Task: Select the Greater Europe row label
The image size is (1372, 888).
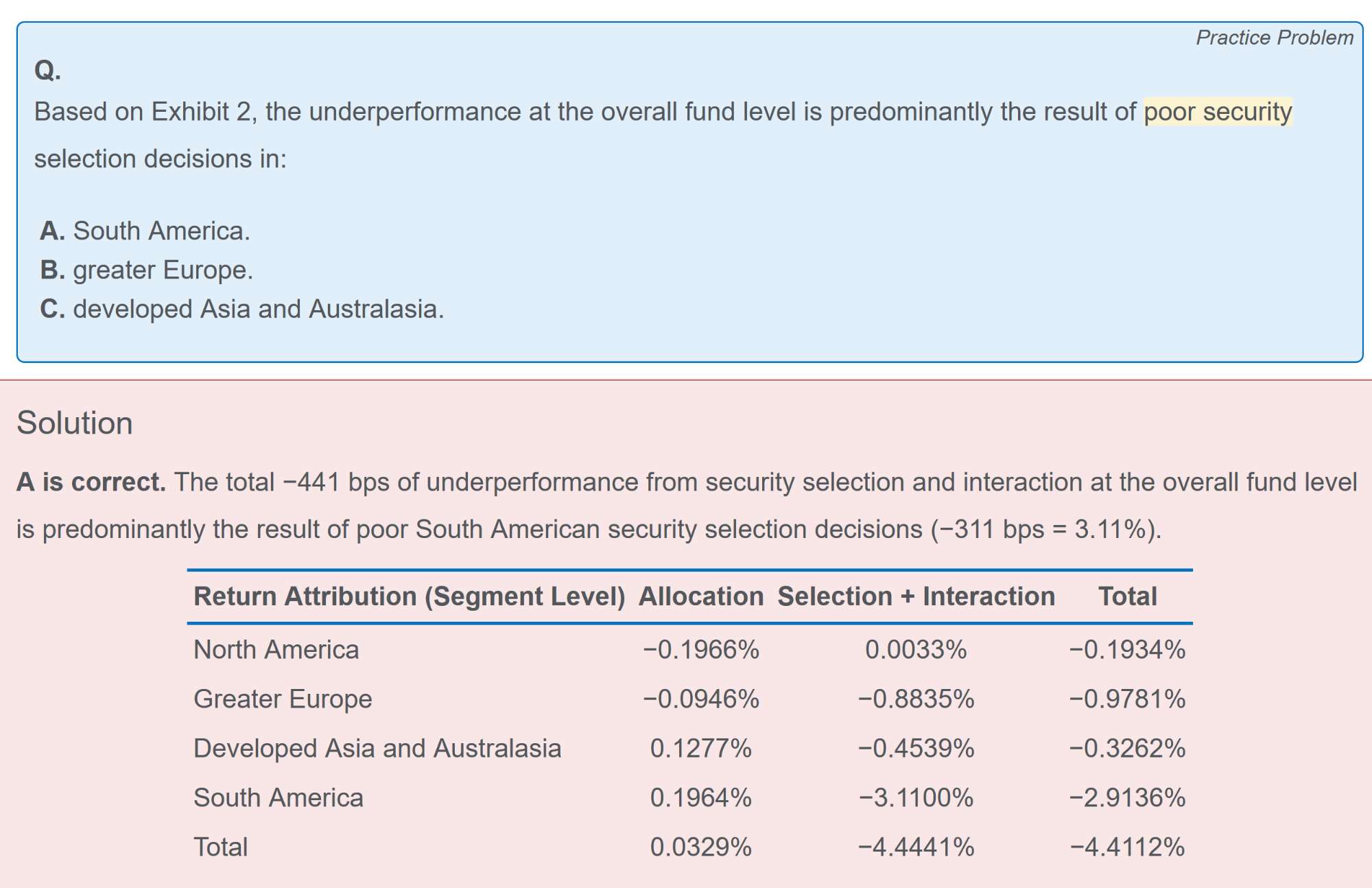Action: [283, 699]
